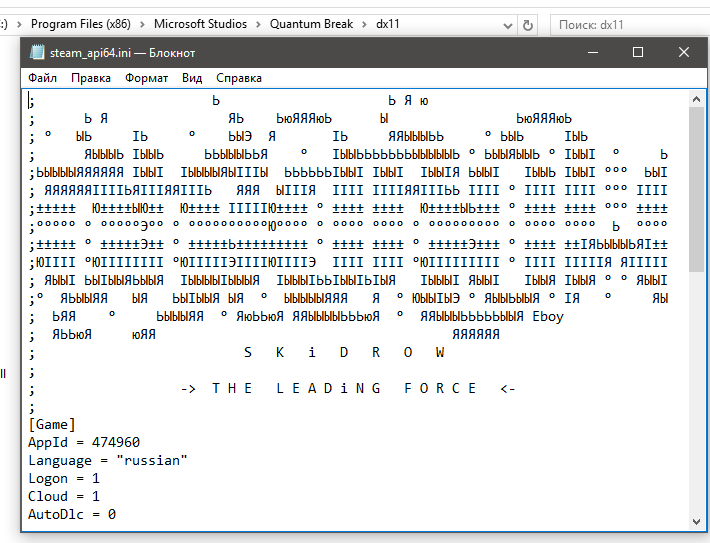Open the Вид menu

click(192, 78)
